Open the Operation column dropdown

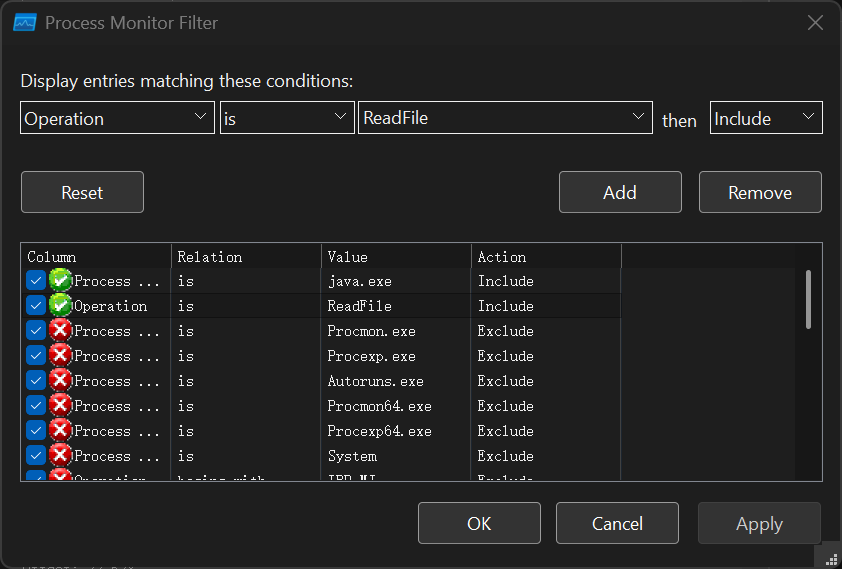(x=117, y=118)
